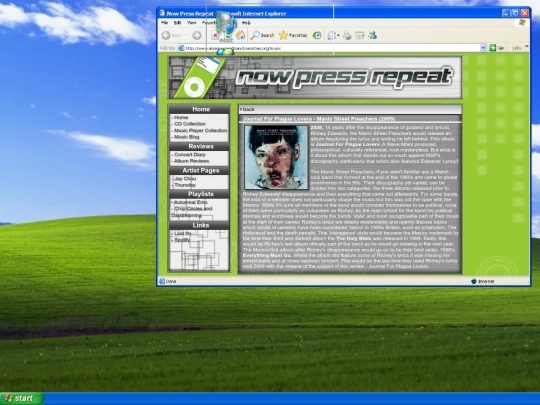Image resolution: width=540 pixels, height=405 pixels.
Task: Open the History green clock icon
Action: point(317,35)
